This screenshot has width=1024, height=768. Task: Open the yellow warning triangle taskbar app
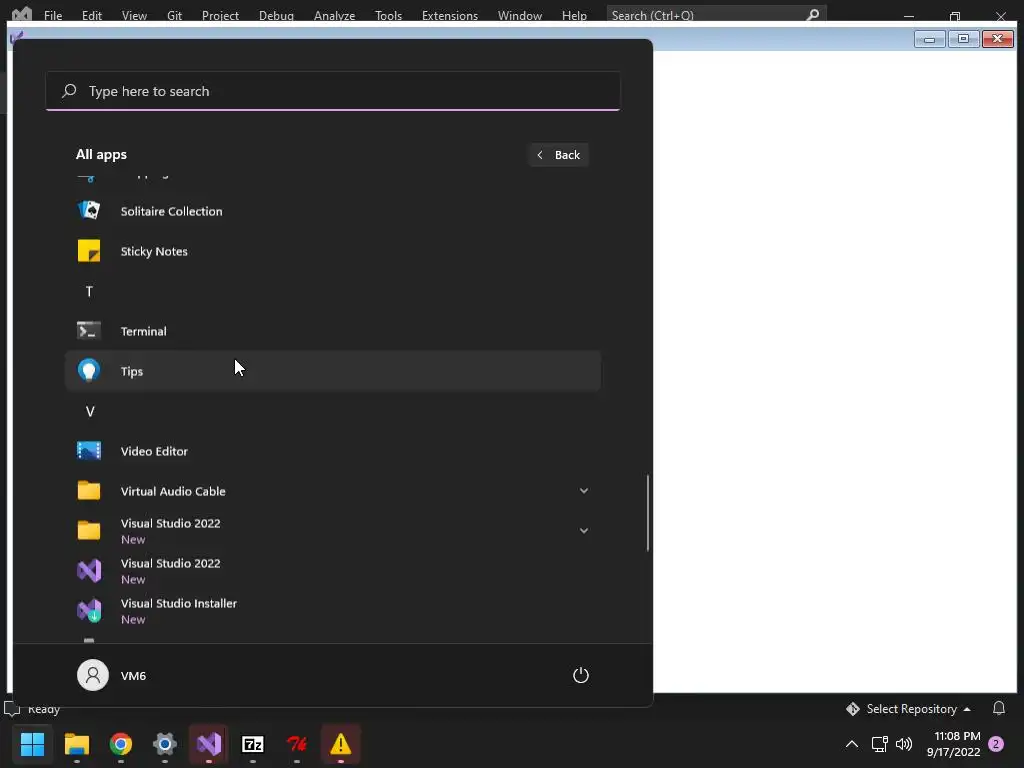coord(340,744)
